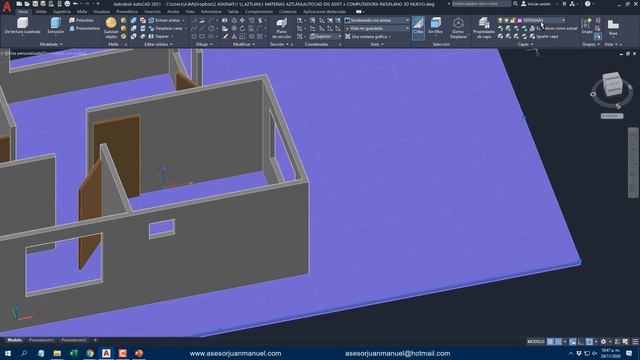Toggle snap mode in status bar
The height and width of the screenshot is (360, 640).
pyautogui.click(x=558, y=341)
